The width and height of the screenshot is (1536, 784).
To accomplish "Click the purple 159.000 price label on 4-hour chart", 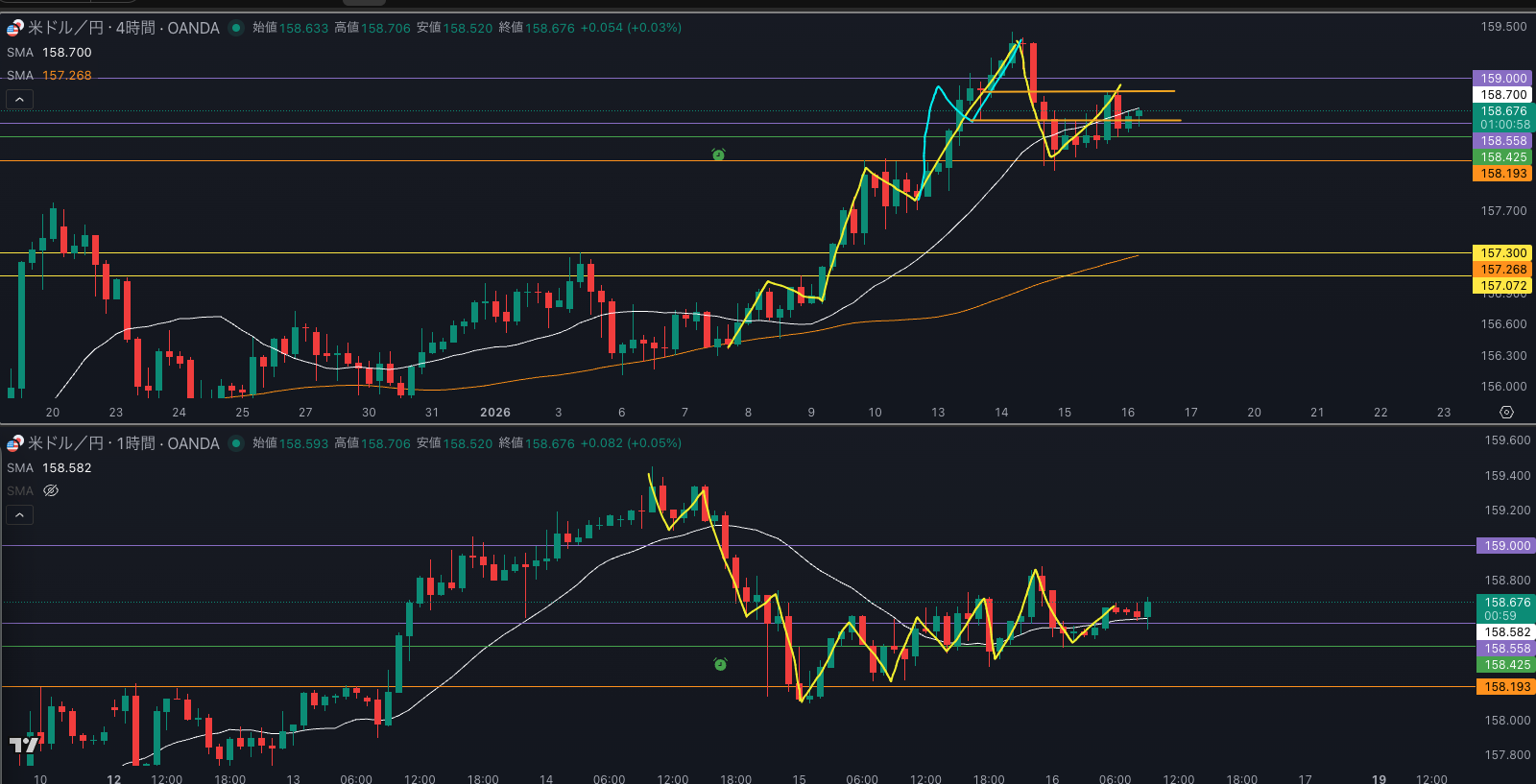I will (1502, 79).
